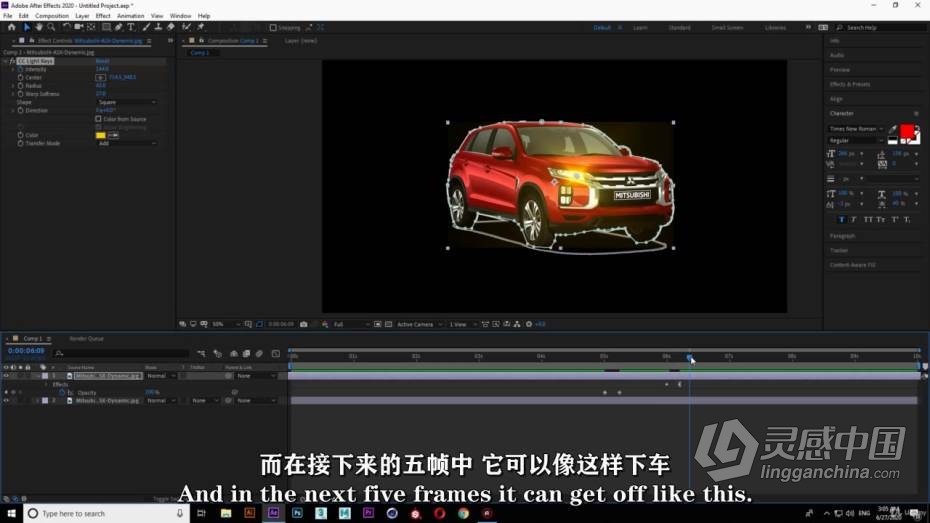The image size is (930, 523).
Task: Select the Brush tool
Action: click(x=146, y=27)
